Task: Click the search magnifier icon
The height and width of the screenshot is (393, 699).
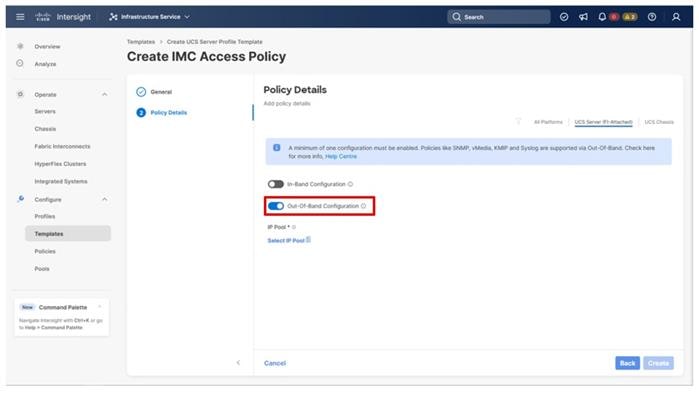Action: coord(456,17)
